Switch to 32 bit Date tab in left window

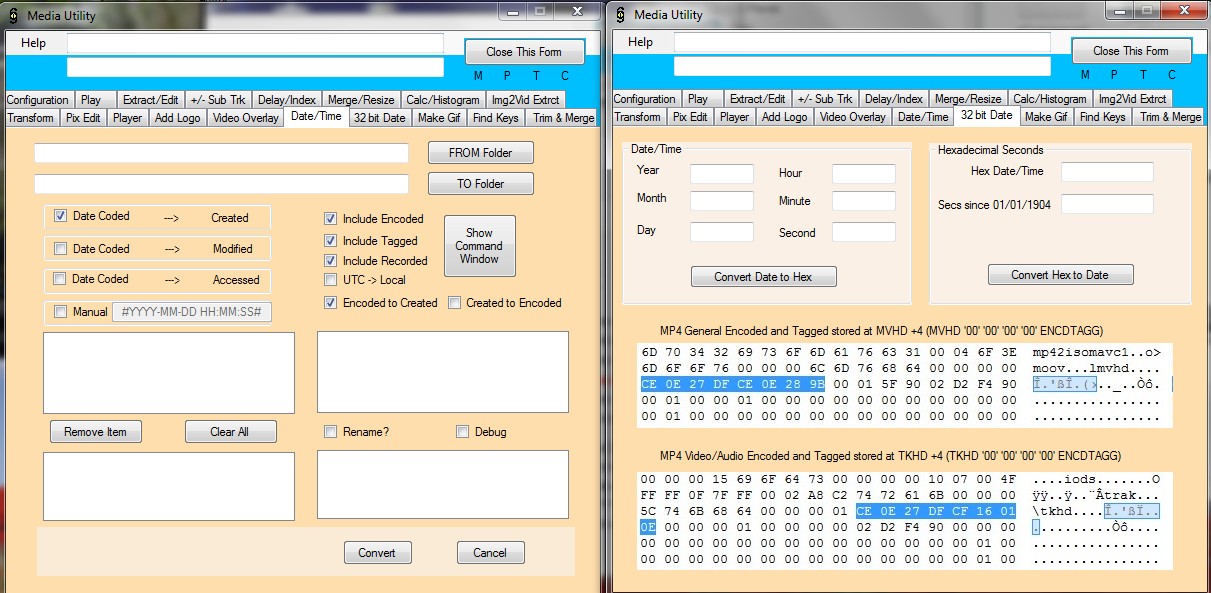(x=379, y=118)
